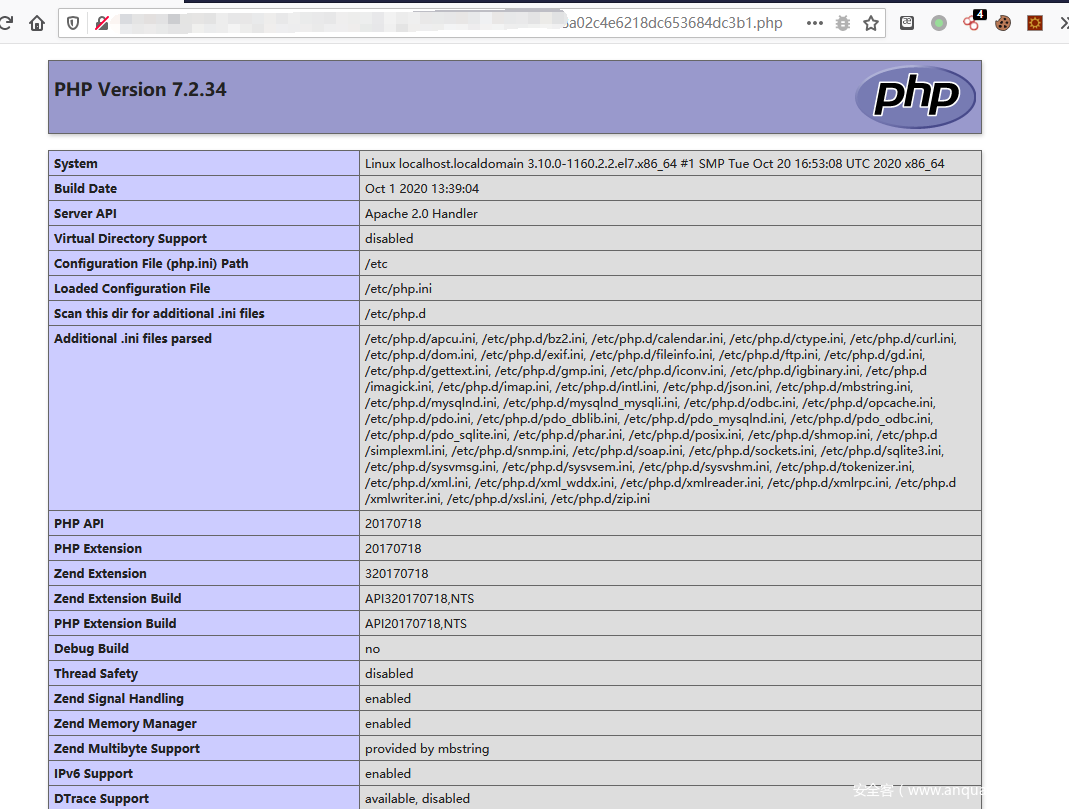1069x809 pixels.
Task: Click the provided by mbstring value
Action: pos(427,748)
